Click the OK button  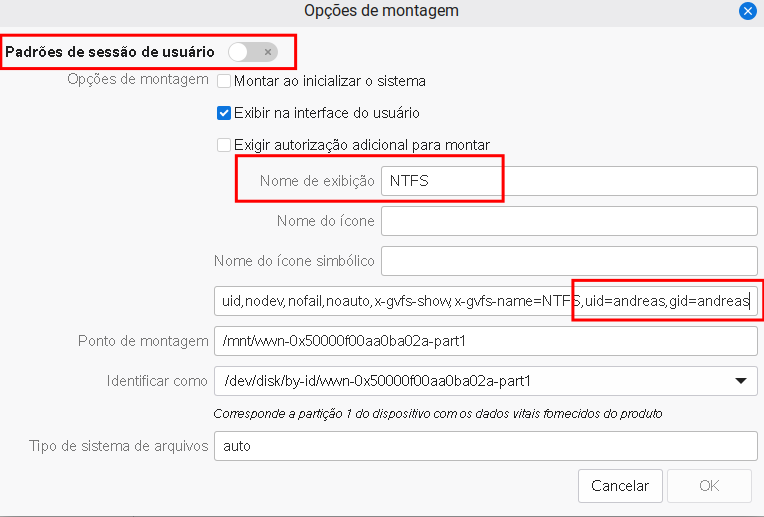709,486
